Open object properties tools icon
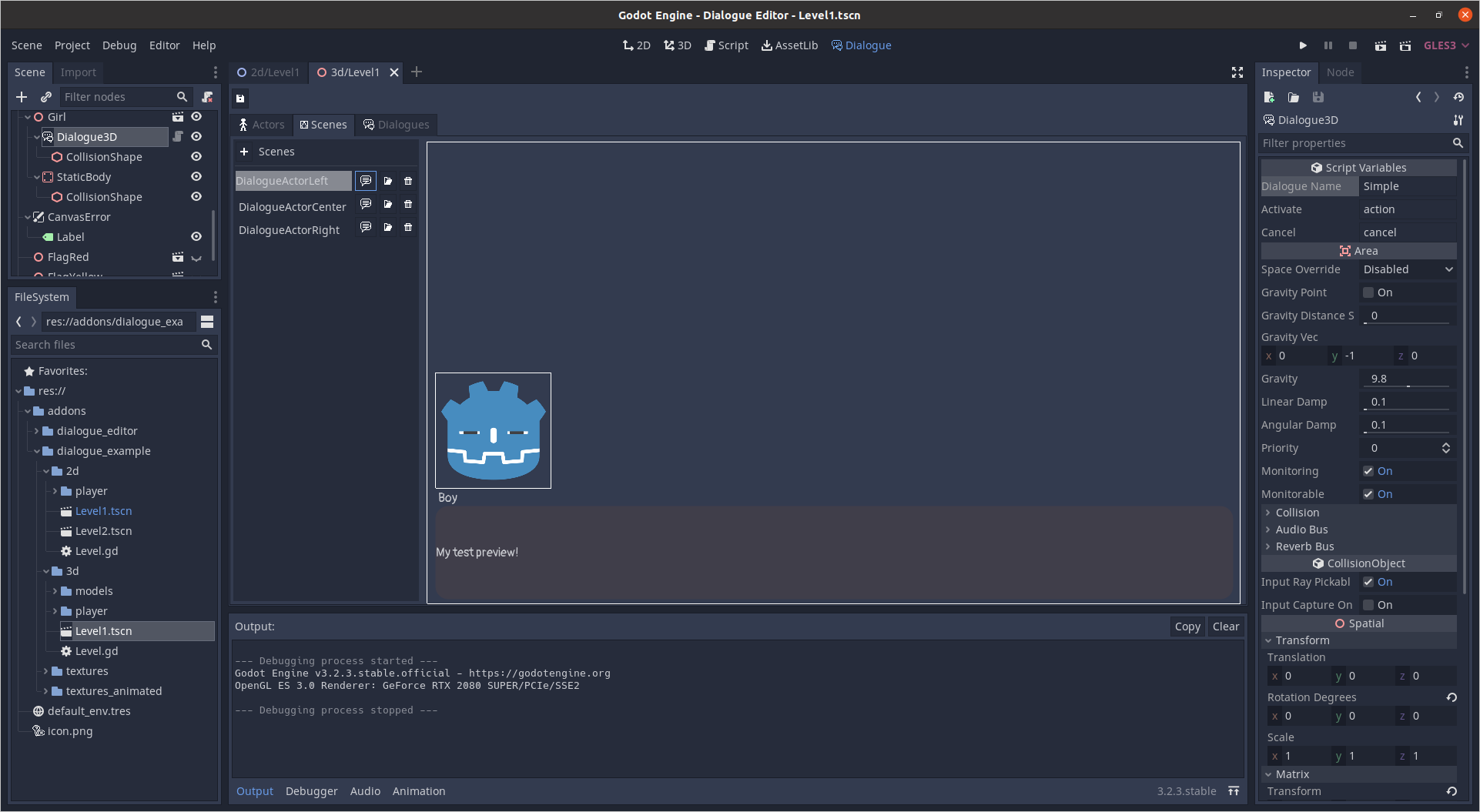This screenshot has height=812, width=1480. [x=1458, y=120]
